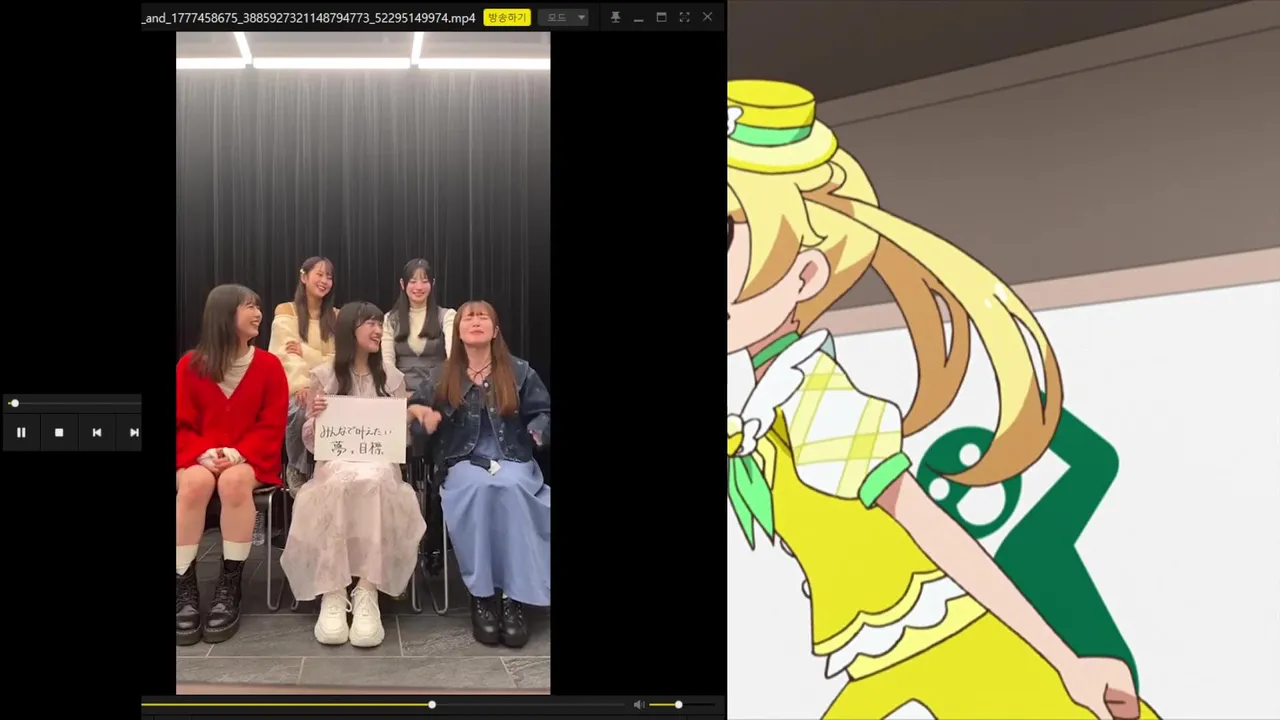Maximize the video player window
Viewport: 1280px width, 720px height.
(661, 17)
